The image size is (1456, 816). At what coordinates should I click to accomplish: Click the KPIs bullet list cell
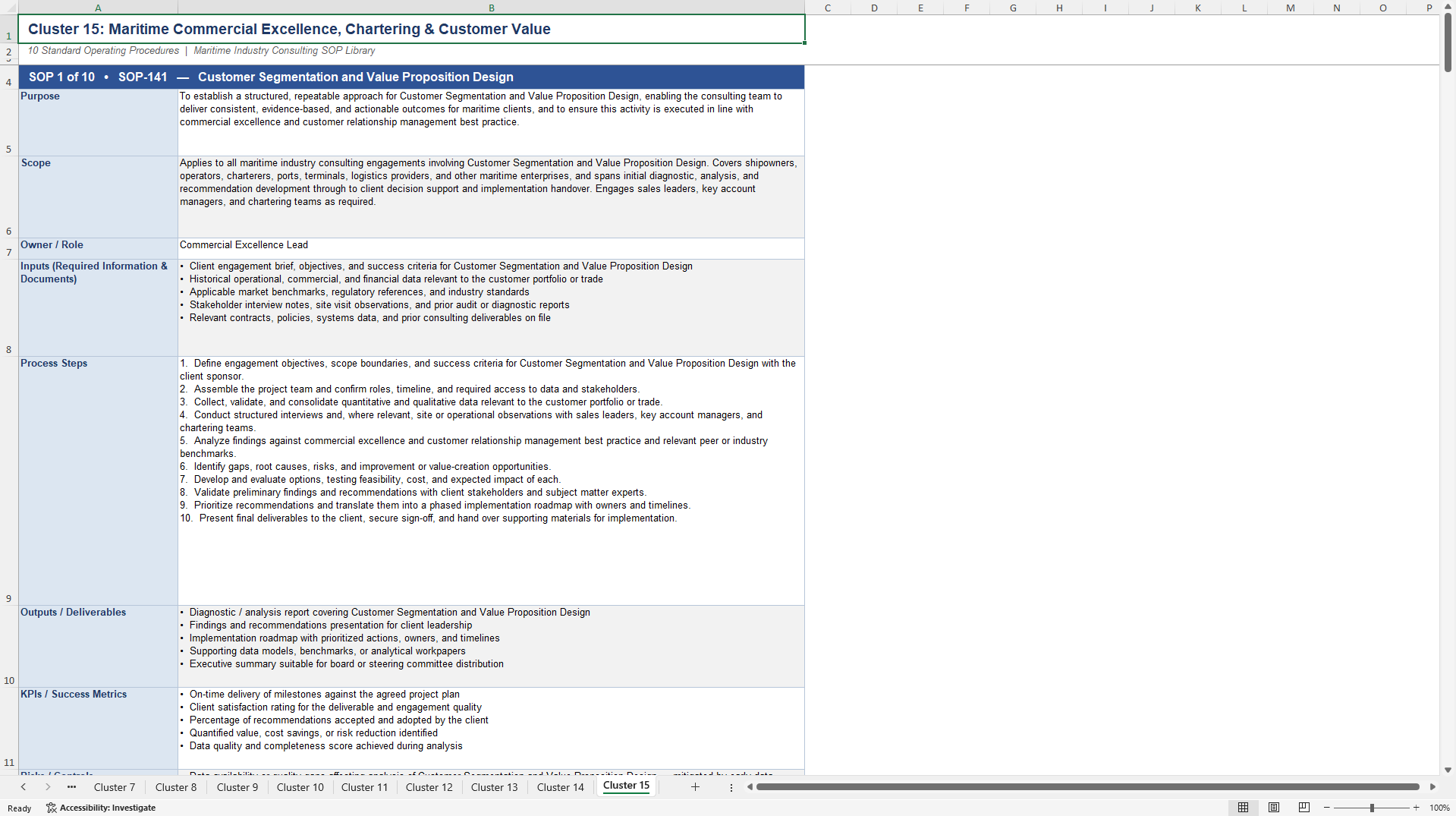click(x=491, y=728)
